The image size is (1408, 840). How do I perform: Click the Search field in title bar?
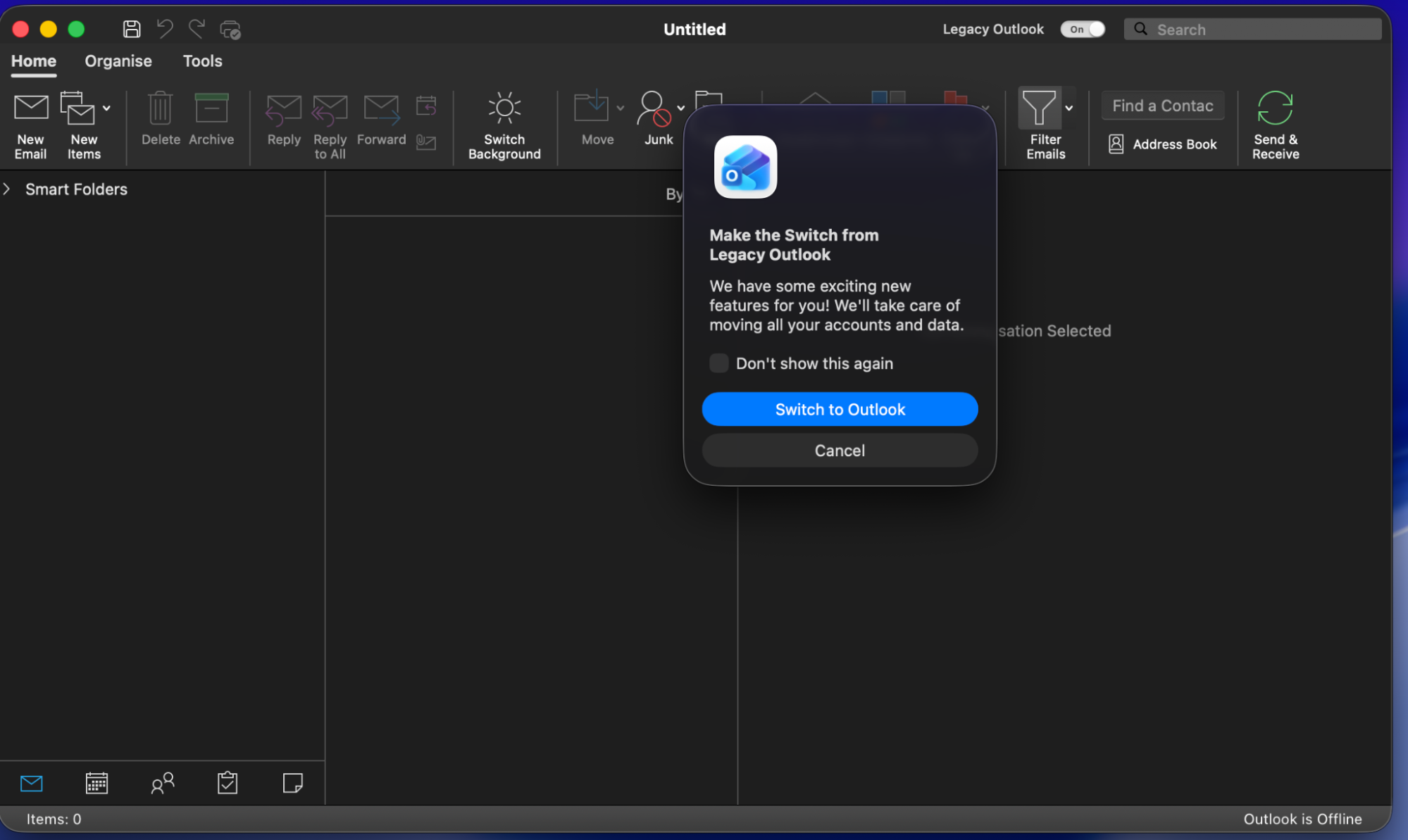coord(1252,29)
